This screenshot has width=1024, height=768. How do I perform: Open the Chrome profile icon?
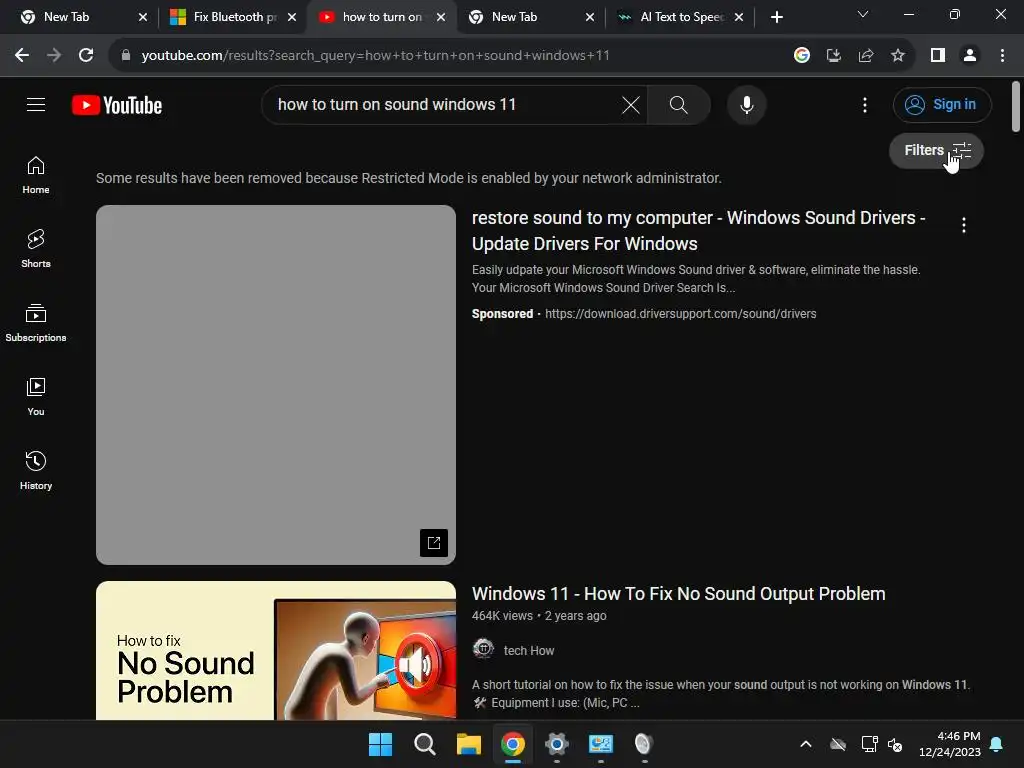[x=970, y=56]
